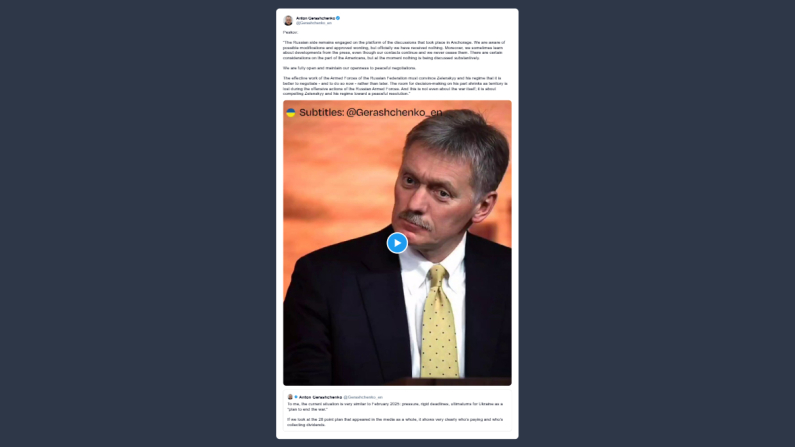Open the grey handle in the quoted post
Image resolution: width=795 pixels, height=447 pixels.
pyautogui.click(x=363, y=397)
